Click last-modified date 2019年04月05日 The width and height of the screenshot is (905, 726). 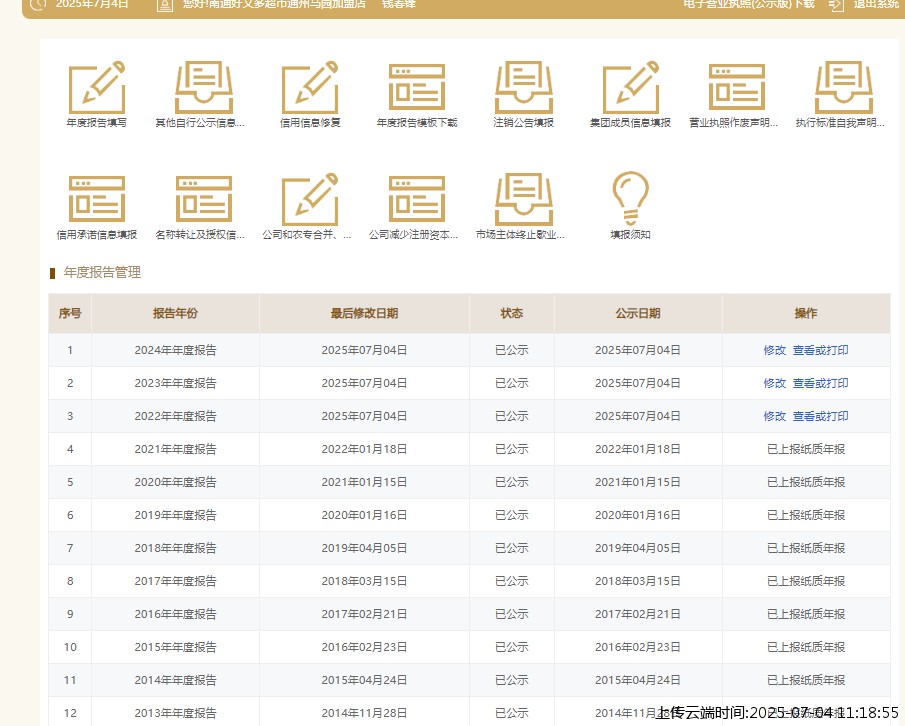pyautogui.click(x=364, y=548)
